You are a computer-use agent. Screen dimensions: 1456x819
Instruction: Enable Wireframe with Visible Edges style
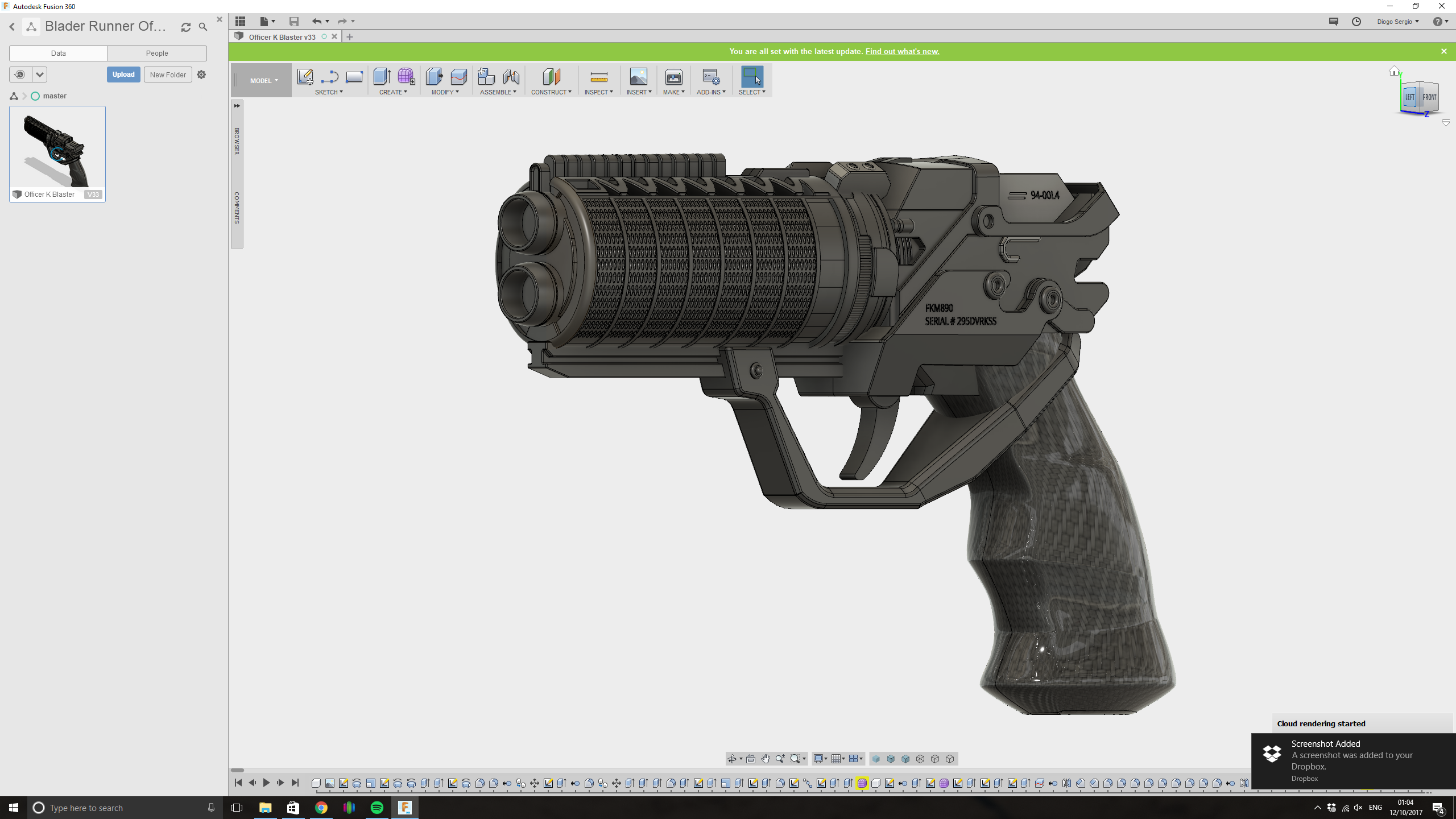coord(950,759)
